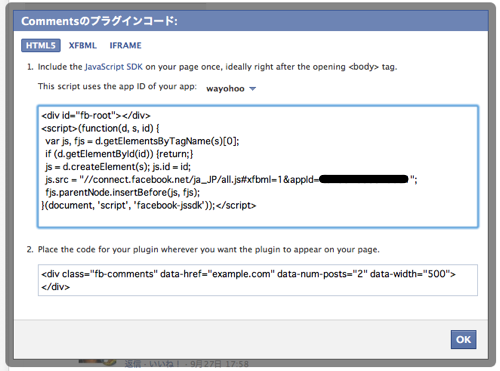Open the IFRAME tab
500x371 pixels.
[125, 45]
